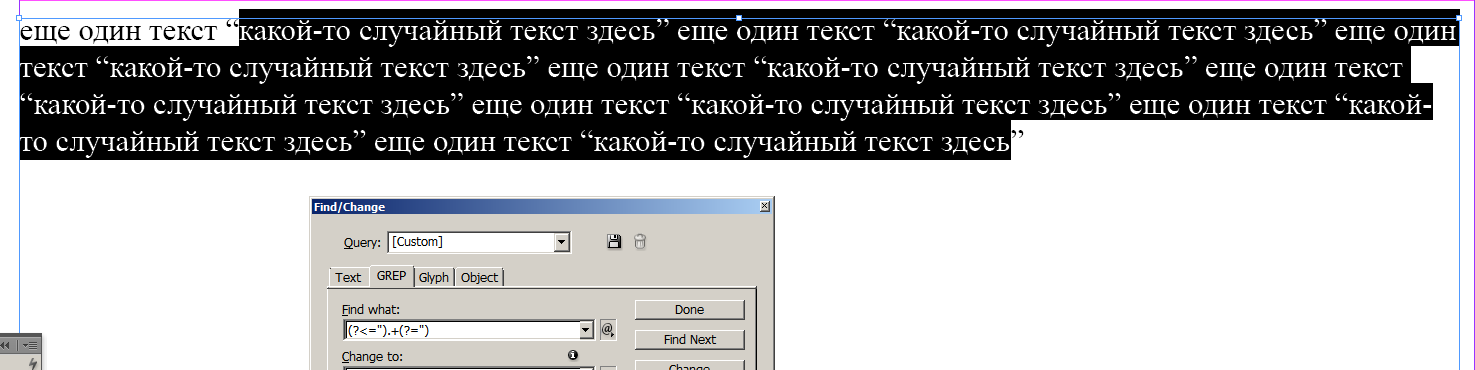This screenshot has width=1475, height=370.
Task: Click the info icon above Change to field
Action: [573, 355]
